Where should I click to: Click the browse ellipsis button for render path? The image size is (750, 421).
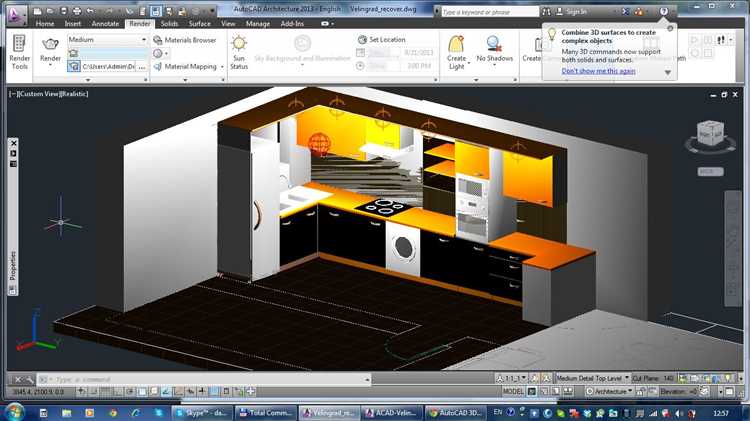142,66
